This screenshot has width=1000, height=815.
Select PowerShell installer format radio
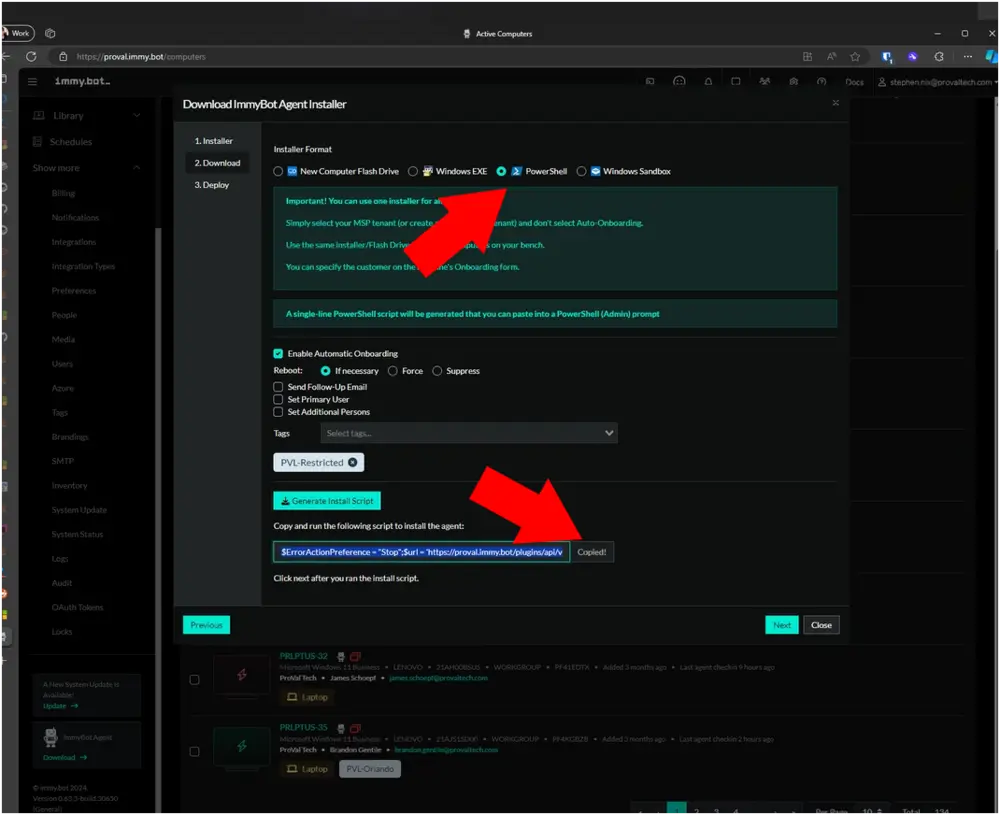501,172
